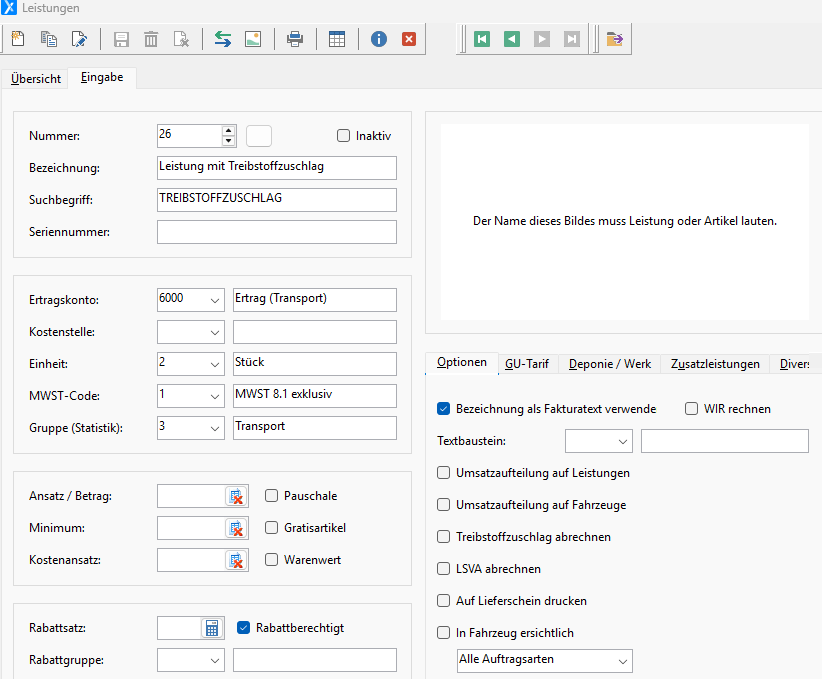Jump to first record navigation button
The image size is (822, 679).
click(x=482, y=39)
